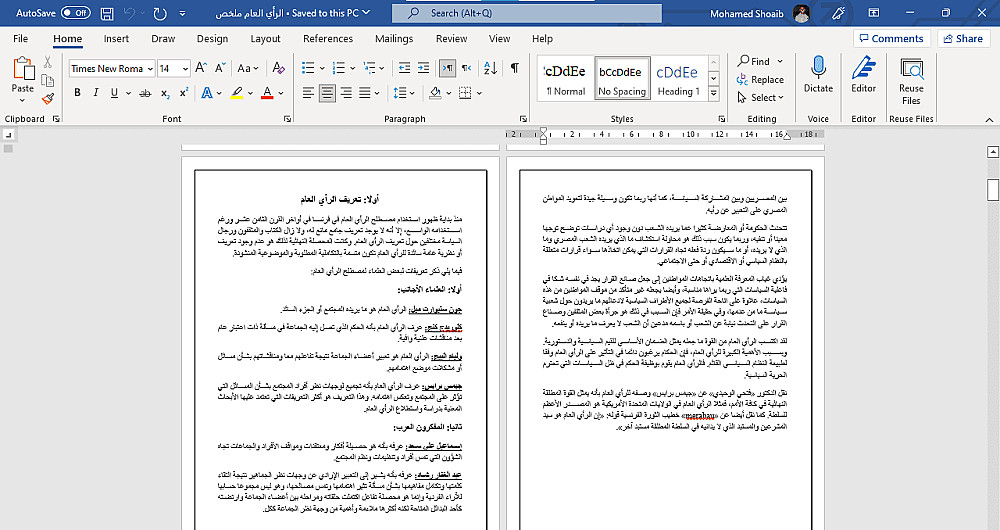Open Change Case Aa dropdown
Screen dimensions: 1000x530
(x=247, y=68)
